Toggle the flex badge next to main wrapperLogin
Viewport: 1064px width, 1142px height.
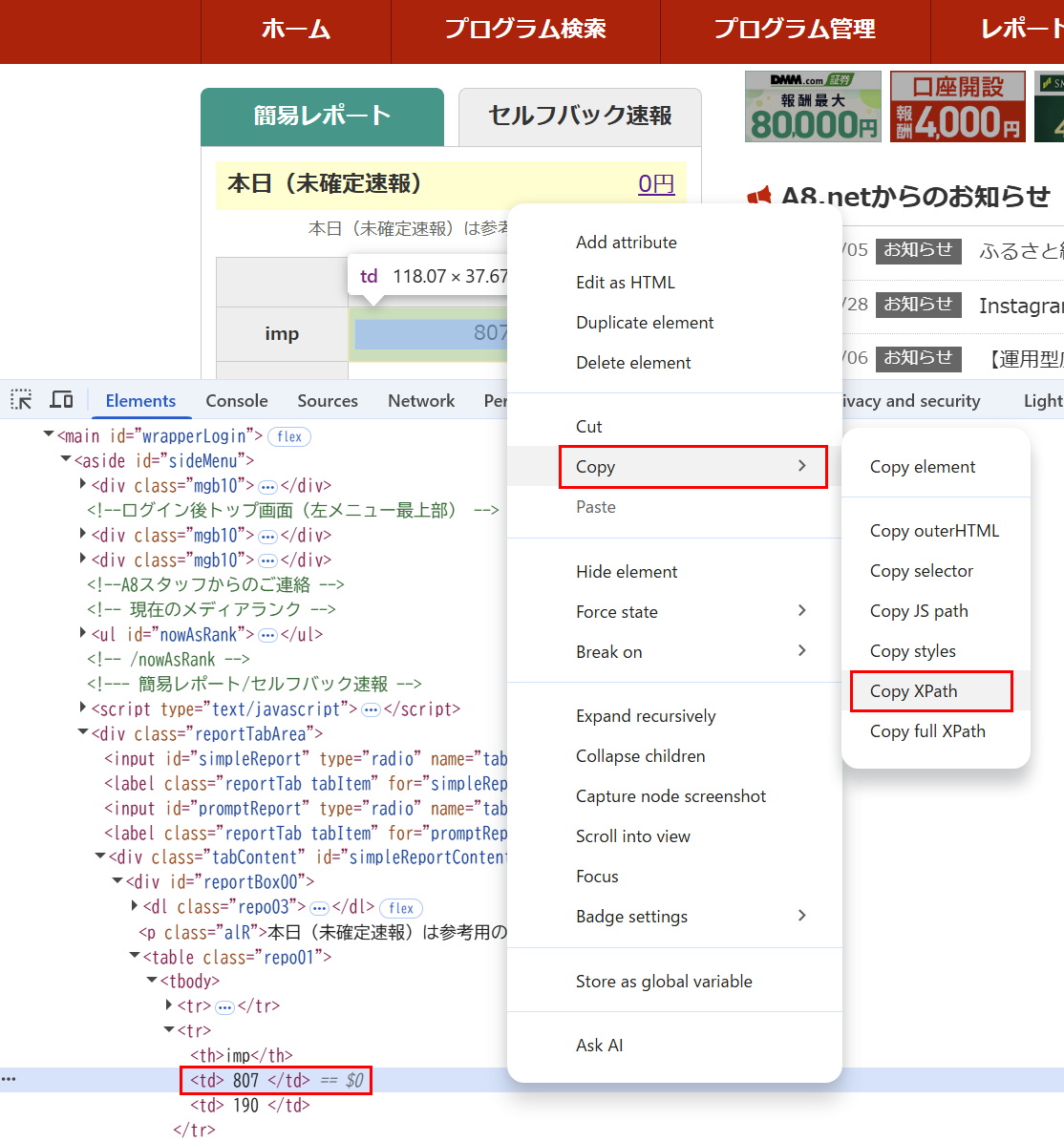288,436
